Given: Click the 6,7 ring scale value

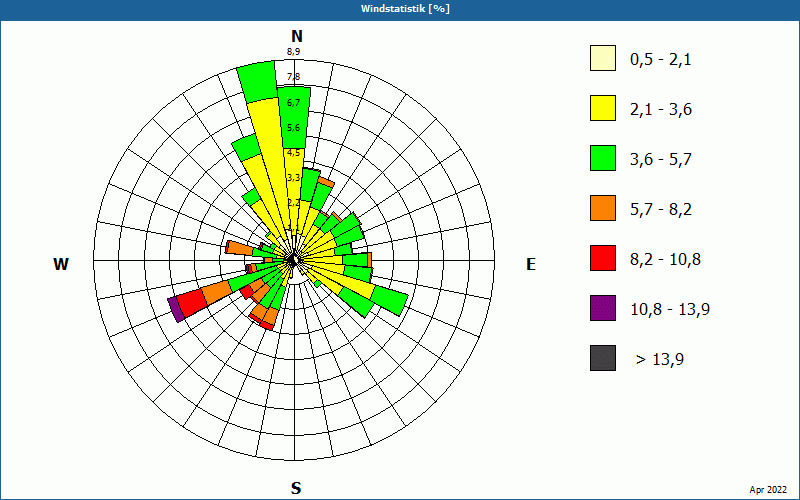Looking at the screenshot, I should (x=293, y=103).
